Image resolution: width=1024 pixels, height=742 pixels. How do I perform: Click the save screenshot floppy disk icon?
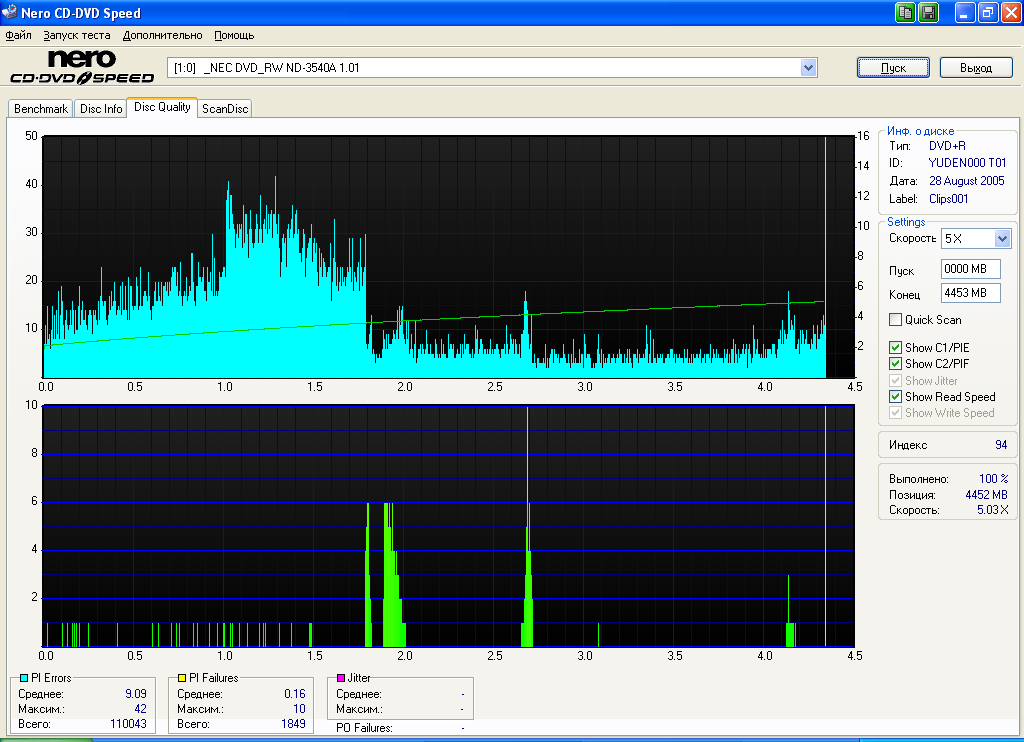[928, 13]
